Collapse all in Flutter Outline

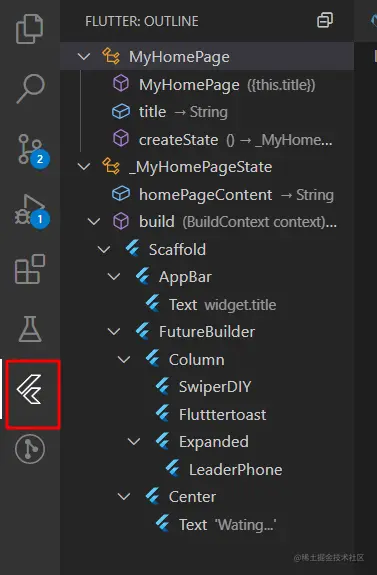(x=325, y=20)
